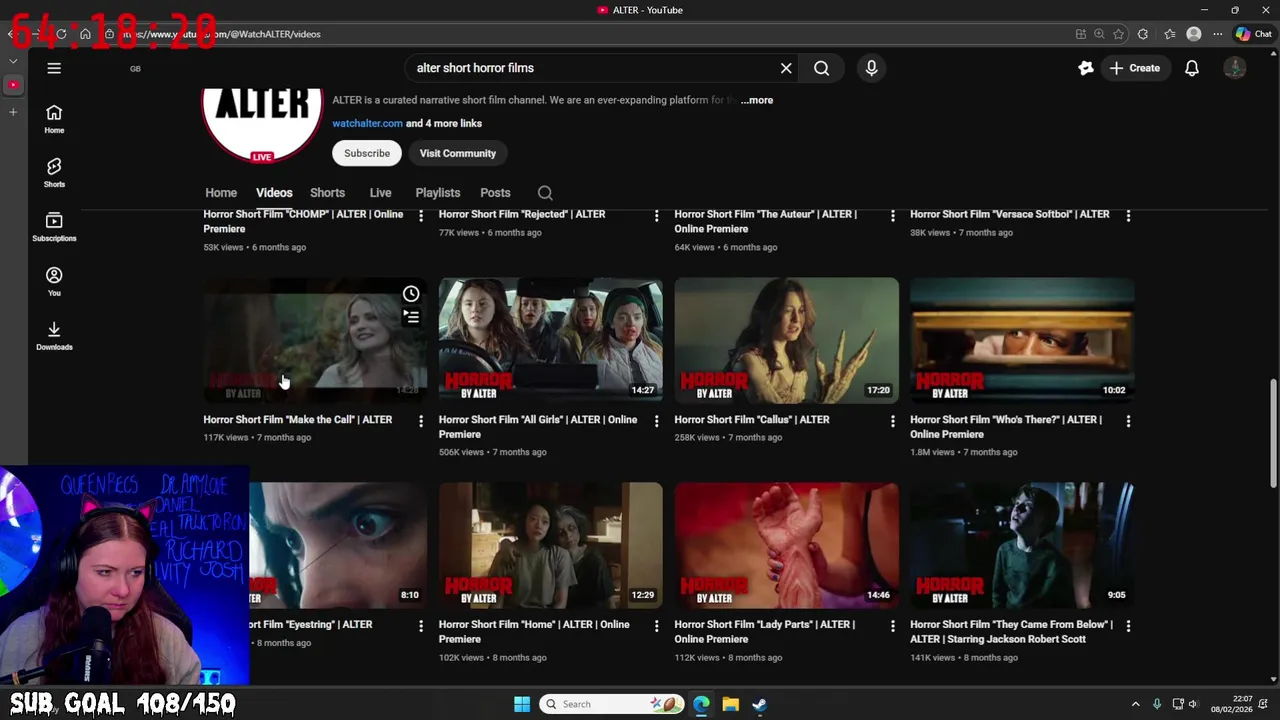The image size is (1280, 720).
Task: Open the All Girls video title
Action: point(538,427)
